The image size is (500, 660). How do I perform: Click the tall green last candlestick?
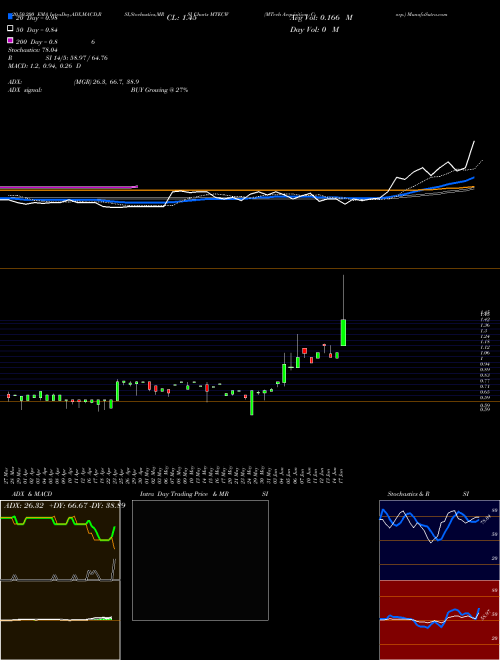[343, 333]
